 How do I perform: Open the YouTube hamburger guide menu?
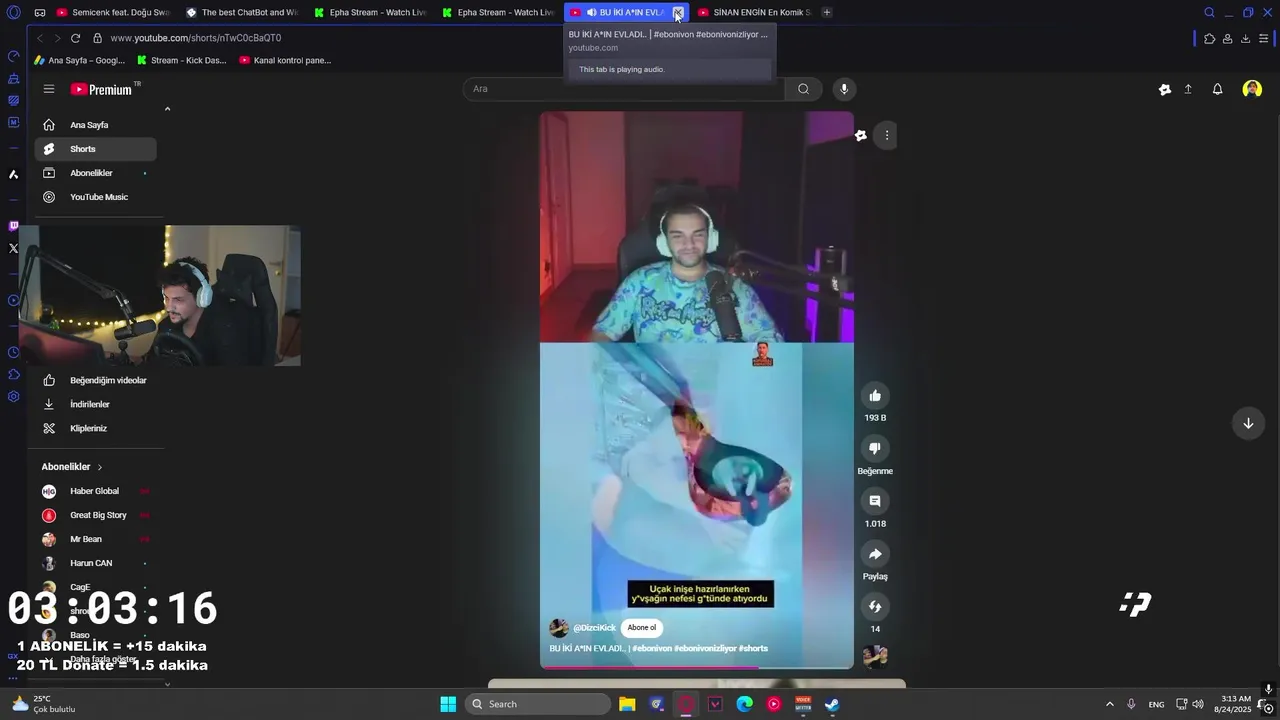[x=48, y=89]
